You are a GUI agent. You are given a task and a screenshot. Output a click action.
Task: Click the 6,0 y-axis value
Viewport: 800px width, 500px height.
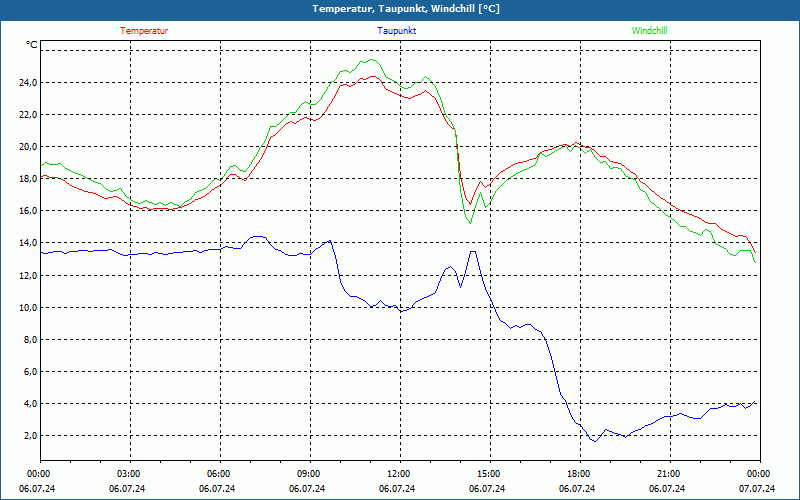pyautogui.click(x=30, y=372)
